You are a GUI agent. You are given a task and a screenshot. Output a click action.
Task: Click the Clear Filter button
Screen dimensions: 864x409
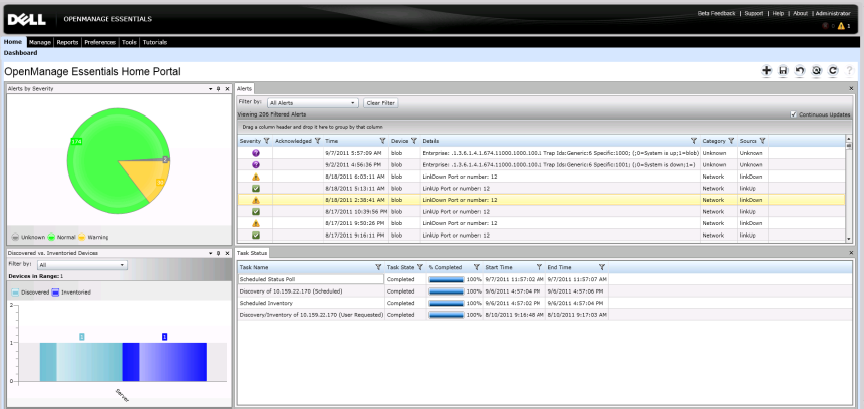[x=381, y=103]
